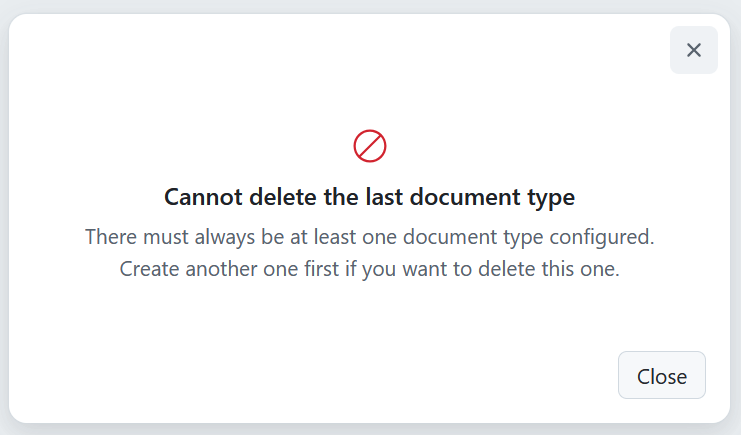Click the heading "Cannot delete the last document type"
The width and height of the screenshot is (741, 435).
(370, 197)
